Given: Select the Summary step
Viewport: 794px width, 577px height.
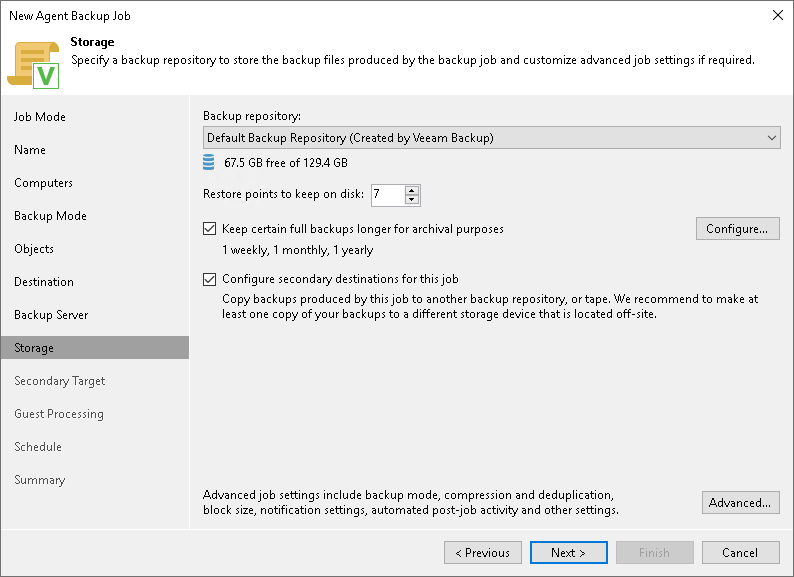Looking at the screenshot, I should [x=39, y=480].
